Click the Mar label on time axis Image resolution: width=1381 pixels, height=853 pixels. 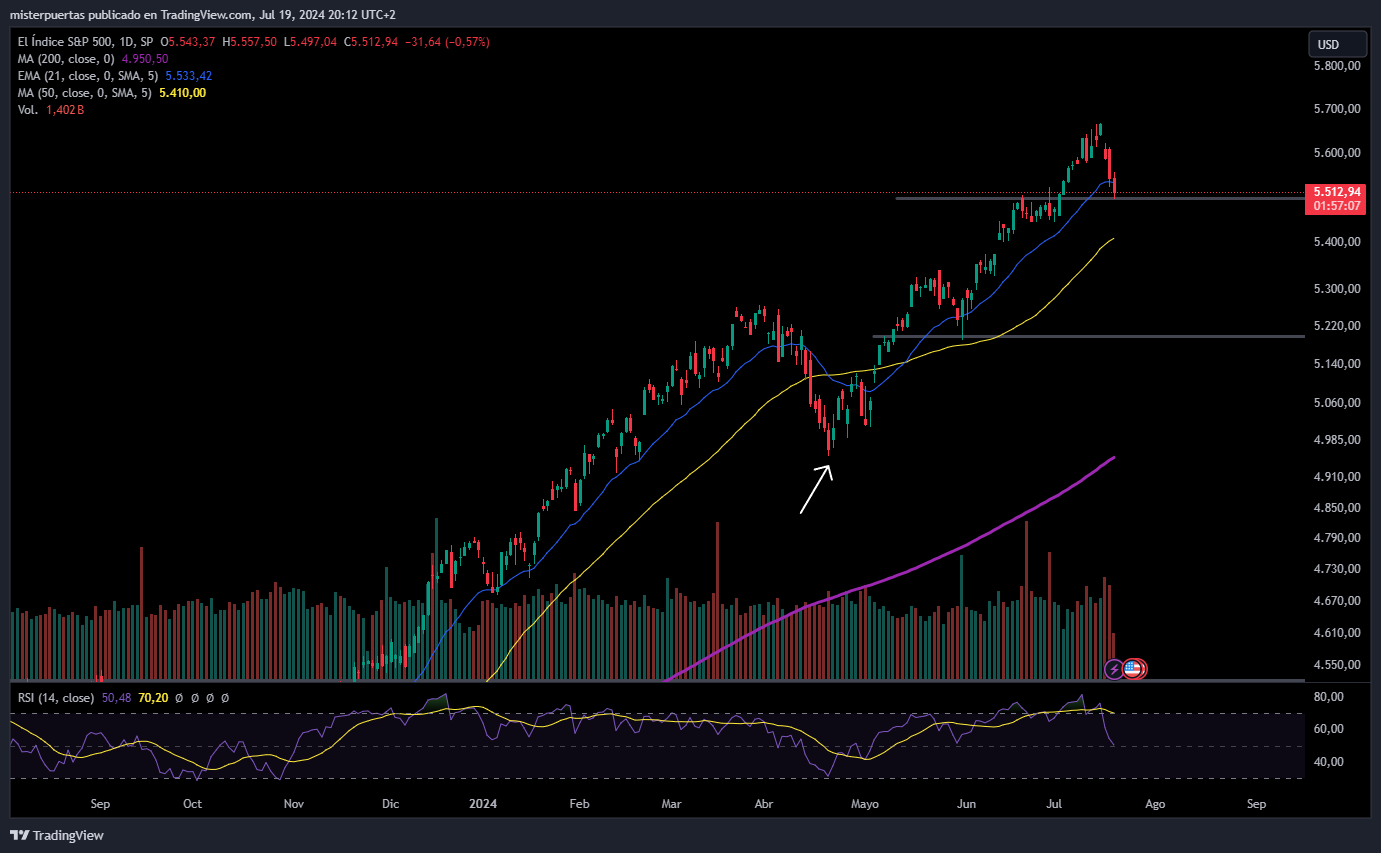tap(672, 803)
